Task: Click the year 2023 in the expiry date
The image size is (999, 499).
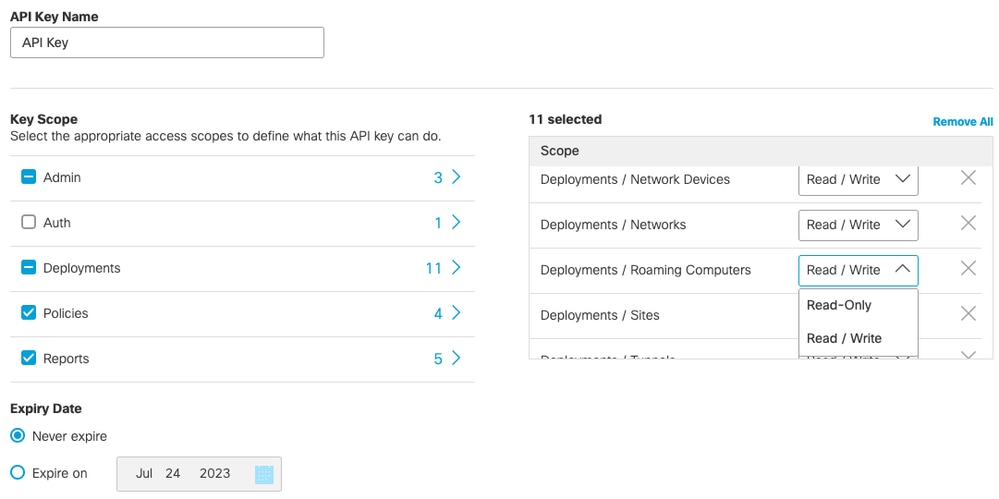Action: click(215, 474)
